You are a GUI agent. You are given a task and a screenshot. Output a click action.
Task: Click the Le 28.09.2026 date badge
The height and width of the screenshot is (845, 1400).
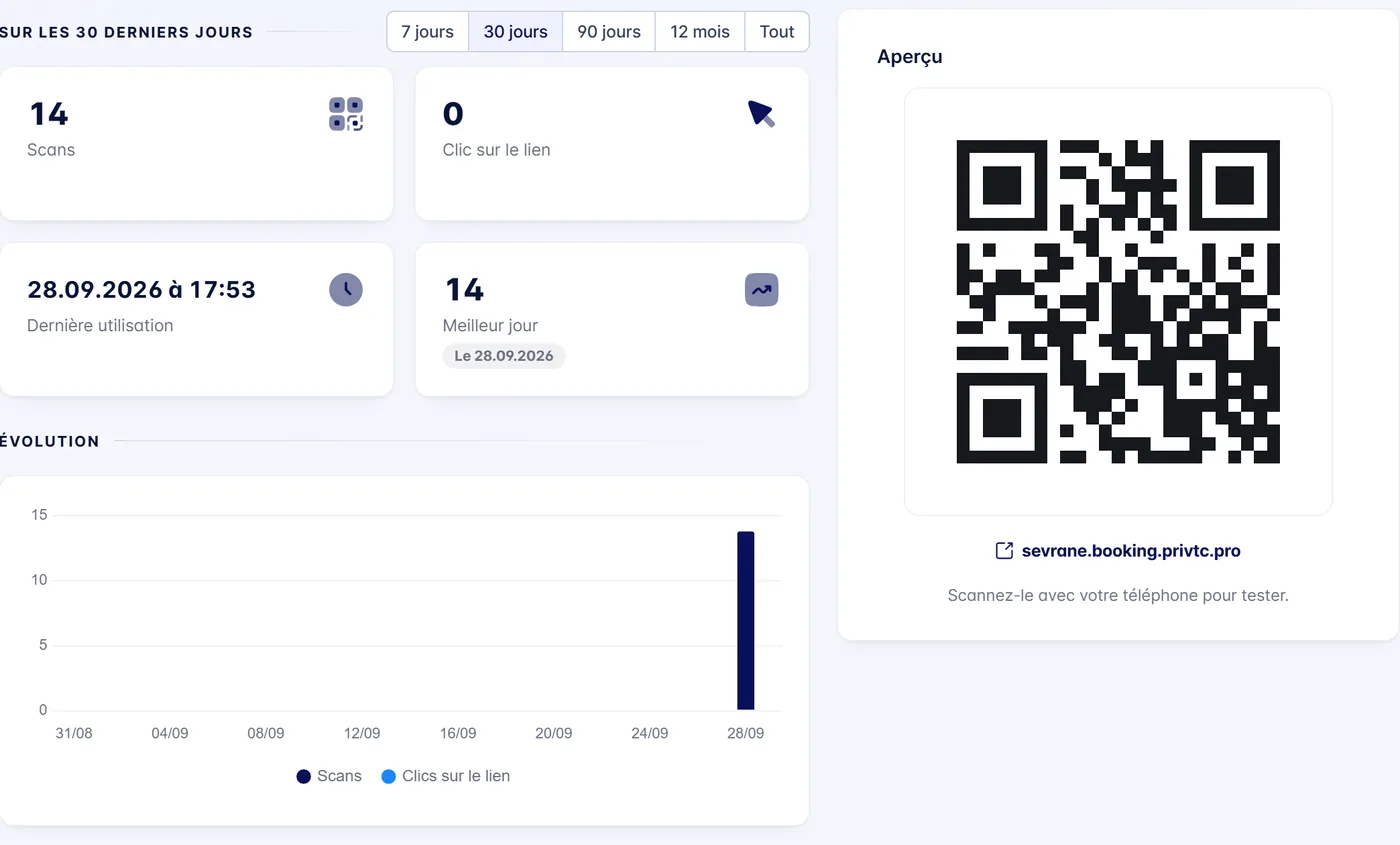pyautogui.click(x=504, y=356)
